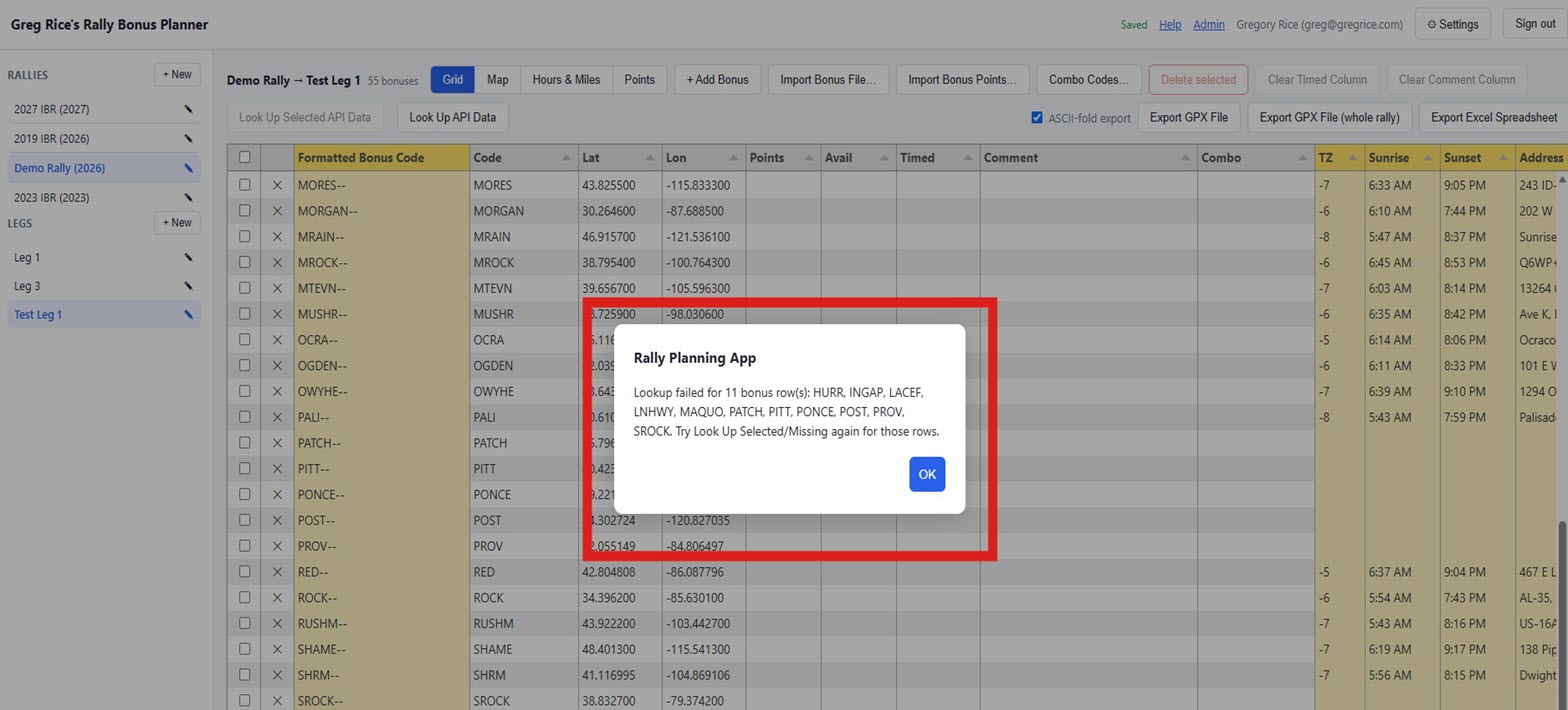
Task: Add a new rally with + New
Action: point(177,75)
